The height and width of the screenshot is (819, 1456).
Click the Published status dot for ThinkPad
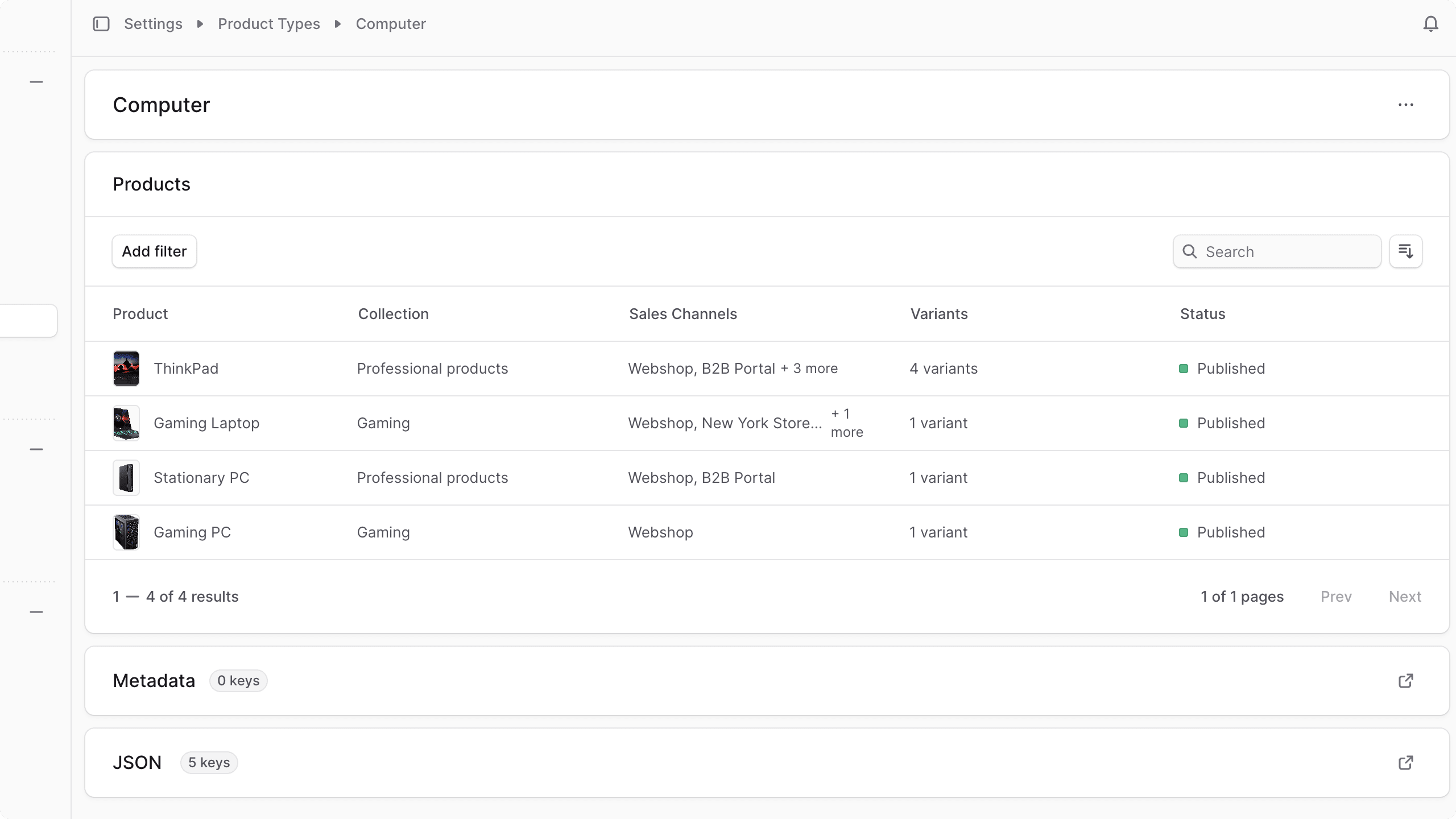(1185, 369)
